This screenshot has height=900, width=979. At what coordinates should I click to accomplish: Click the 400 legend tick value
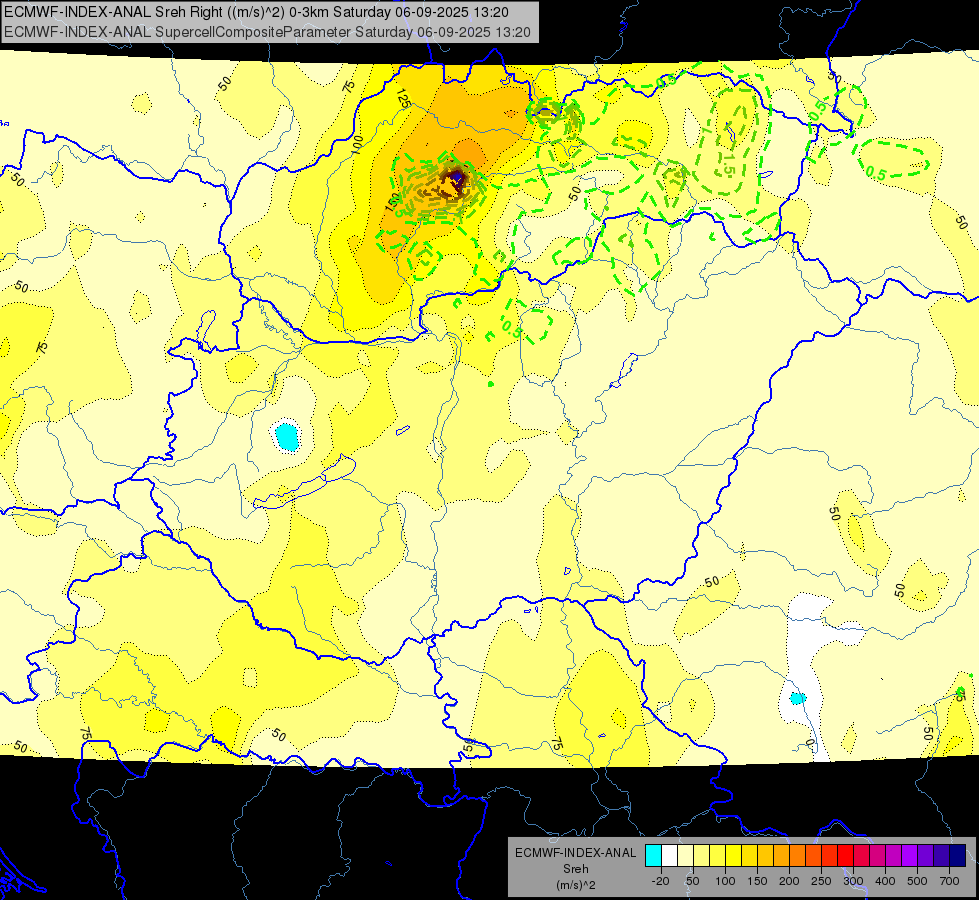(x=885, y=881)
